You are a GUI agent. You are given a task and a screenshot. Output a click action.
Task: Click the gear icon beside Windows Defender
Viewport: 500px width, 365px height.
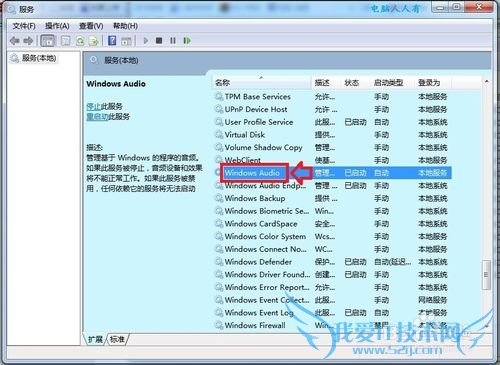[x=219, y=262]
